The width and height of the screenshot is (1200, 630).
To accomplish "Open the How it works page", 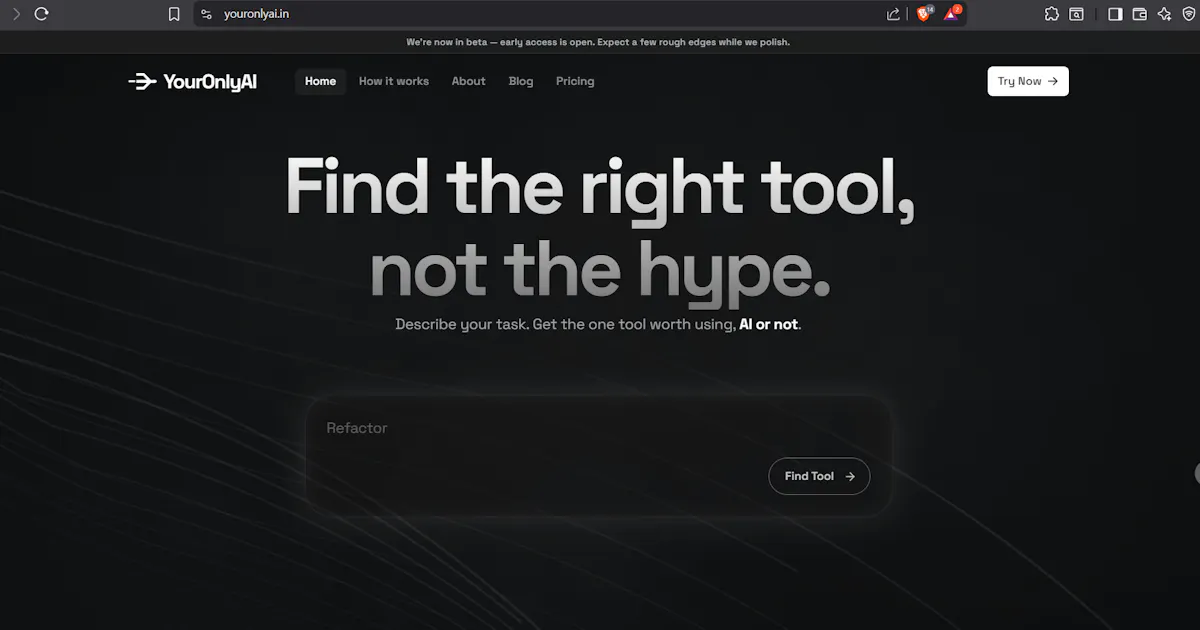I will point(394,81).
